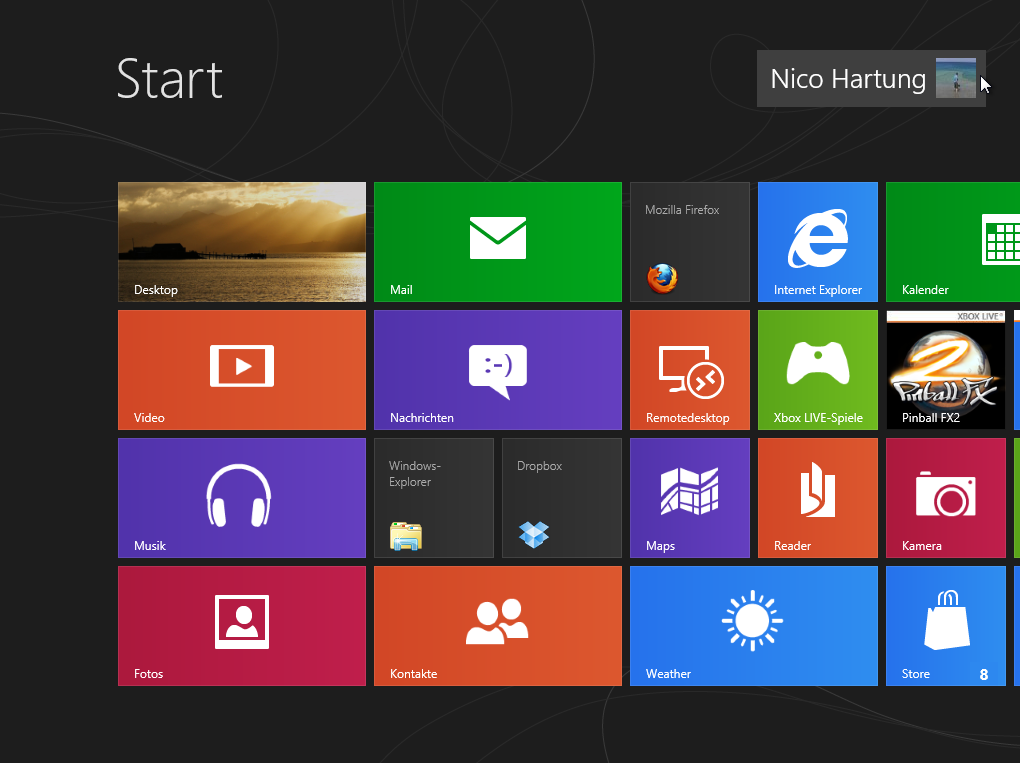
Task: Click the 'Fotos' label text
Action: tap(148, 674)
